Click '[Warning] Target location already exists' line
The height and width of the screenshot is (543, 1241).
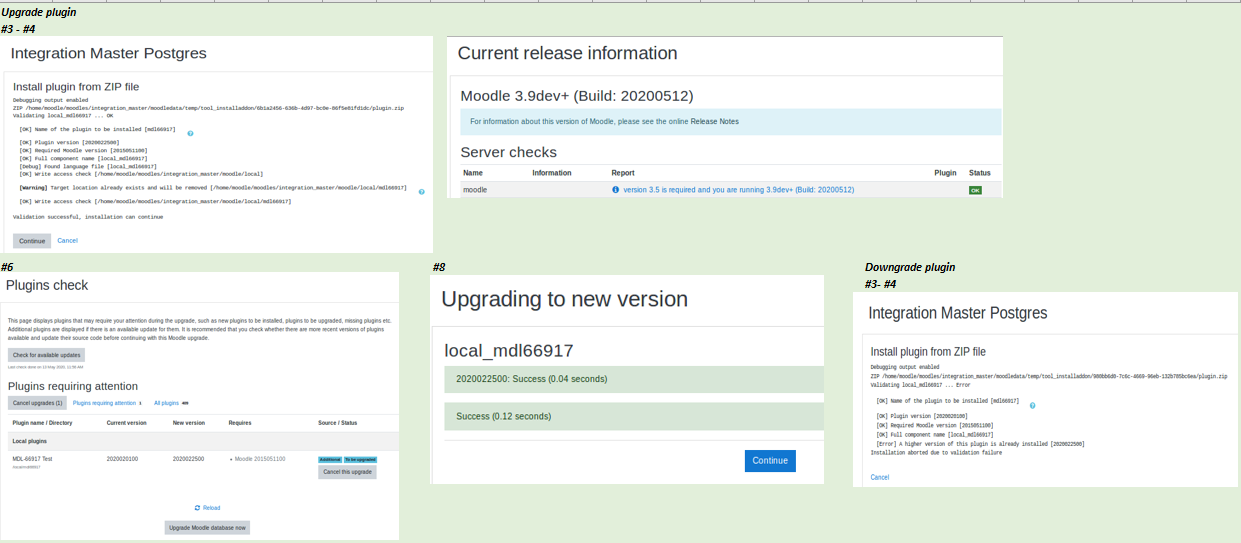tap(213, 188)
